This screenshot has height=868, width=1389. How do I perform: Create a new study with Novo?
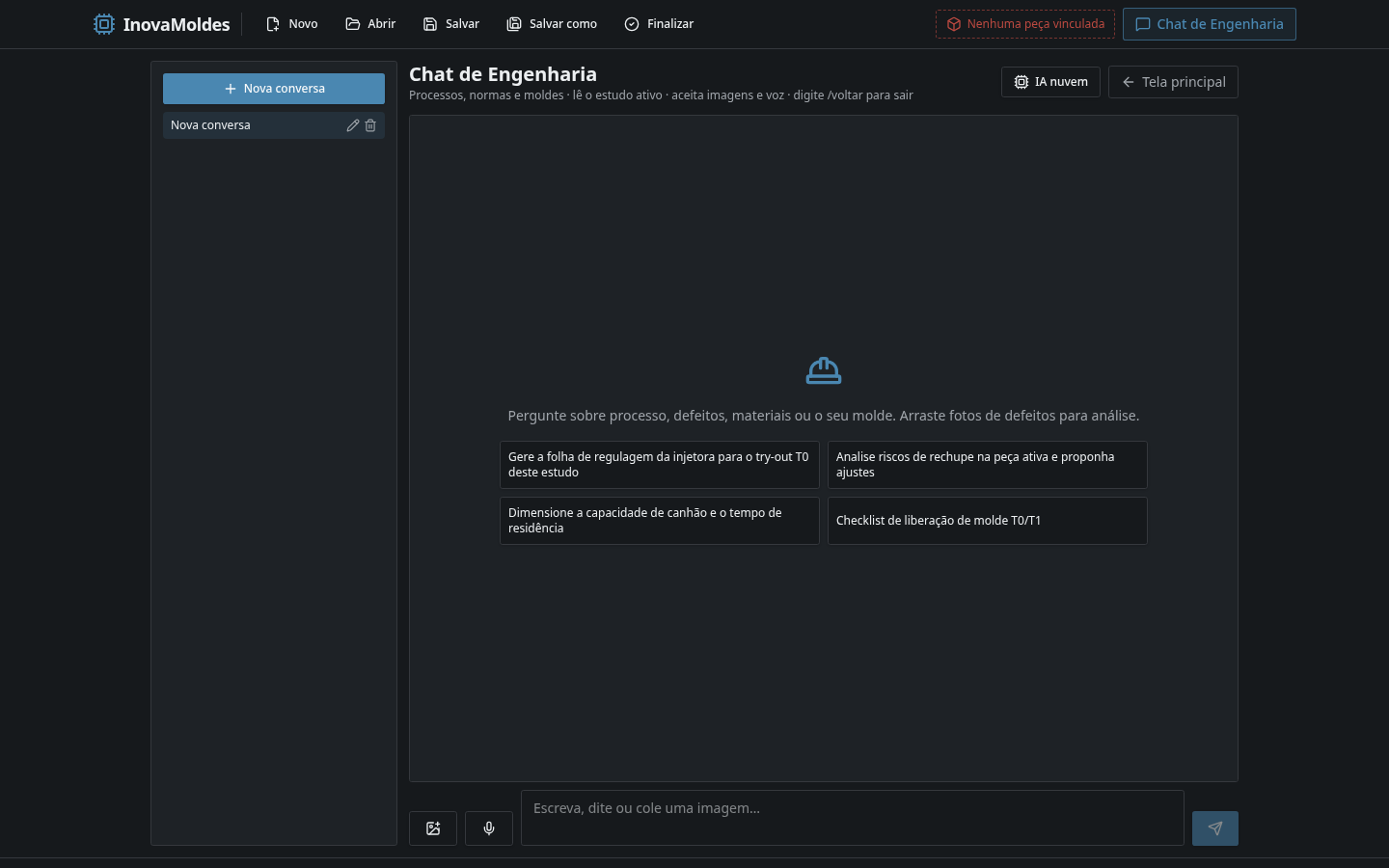pyautogui.click(x=291, y=24)
